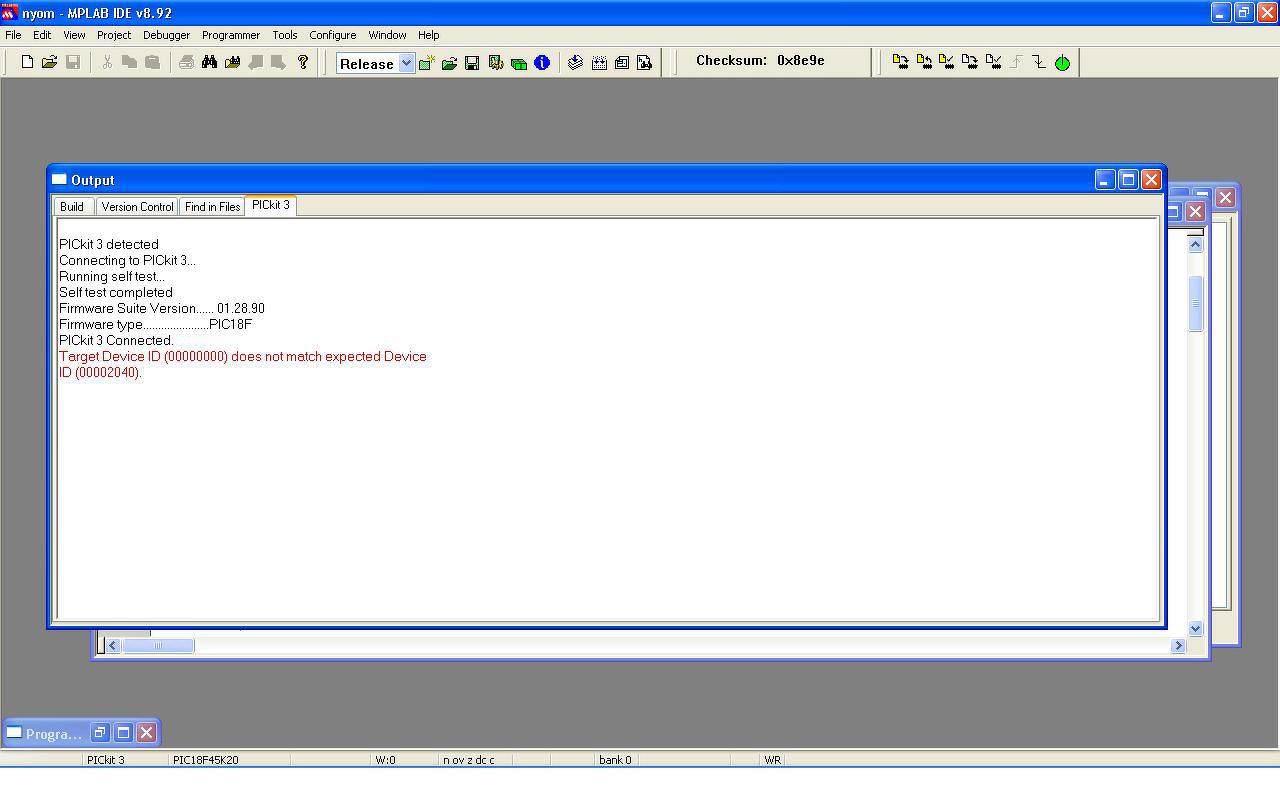Image resolution: width=1280 pixels, height=787 pixels.
Task: Open the Debugger menu
Action: pyautogui.click(x=166, y=35)
